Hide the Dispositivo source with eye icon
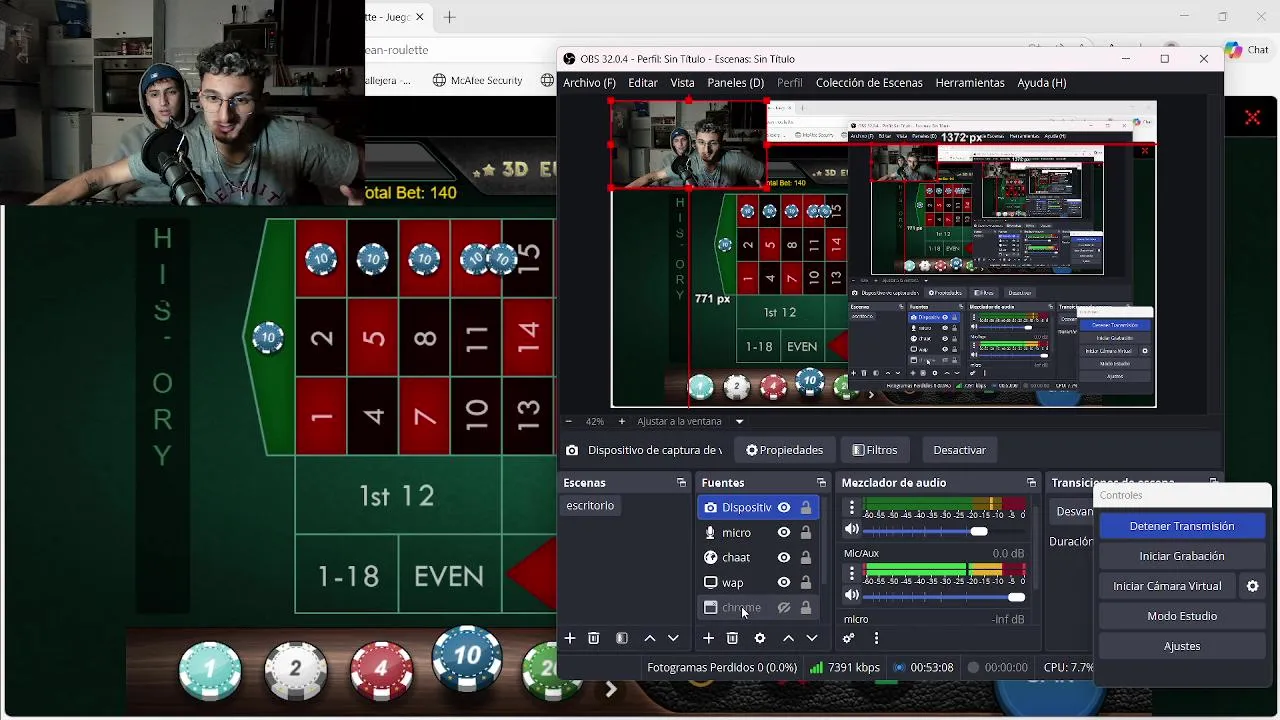The height and width of the screenshot is (720, 1280). [784, 508]
